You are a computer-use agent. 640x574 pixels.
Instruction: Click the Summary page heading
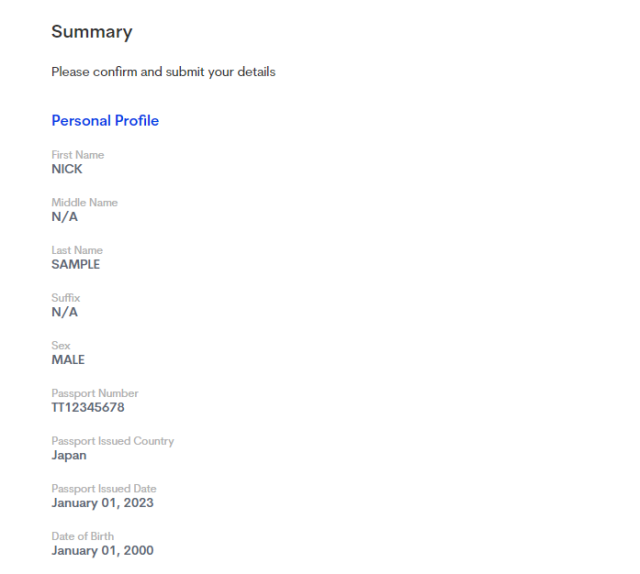(x=91, y=32)
